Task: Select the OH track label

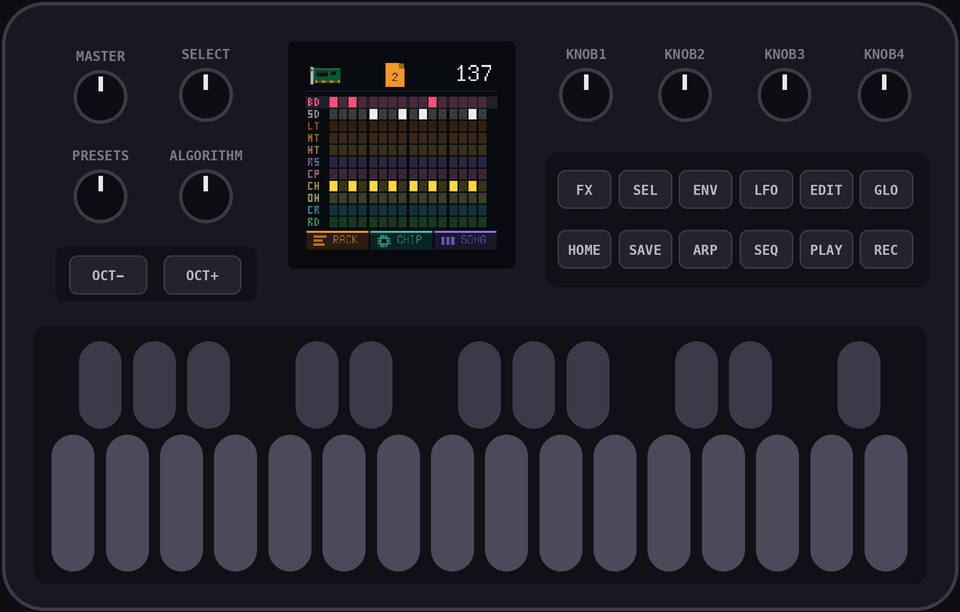Action: 313,198
